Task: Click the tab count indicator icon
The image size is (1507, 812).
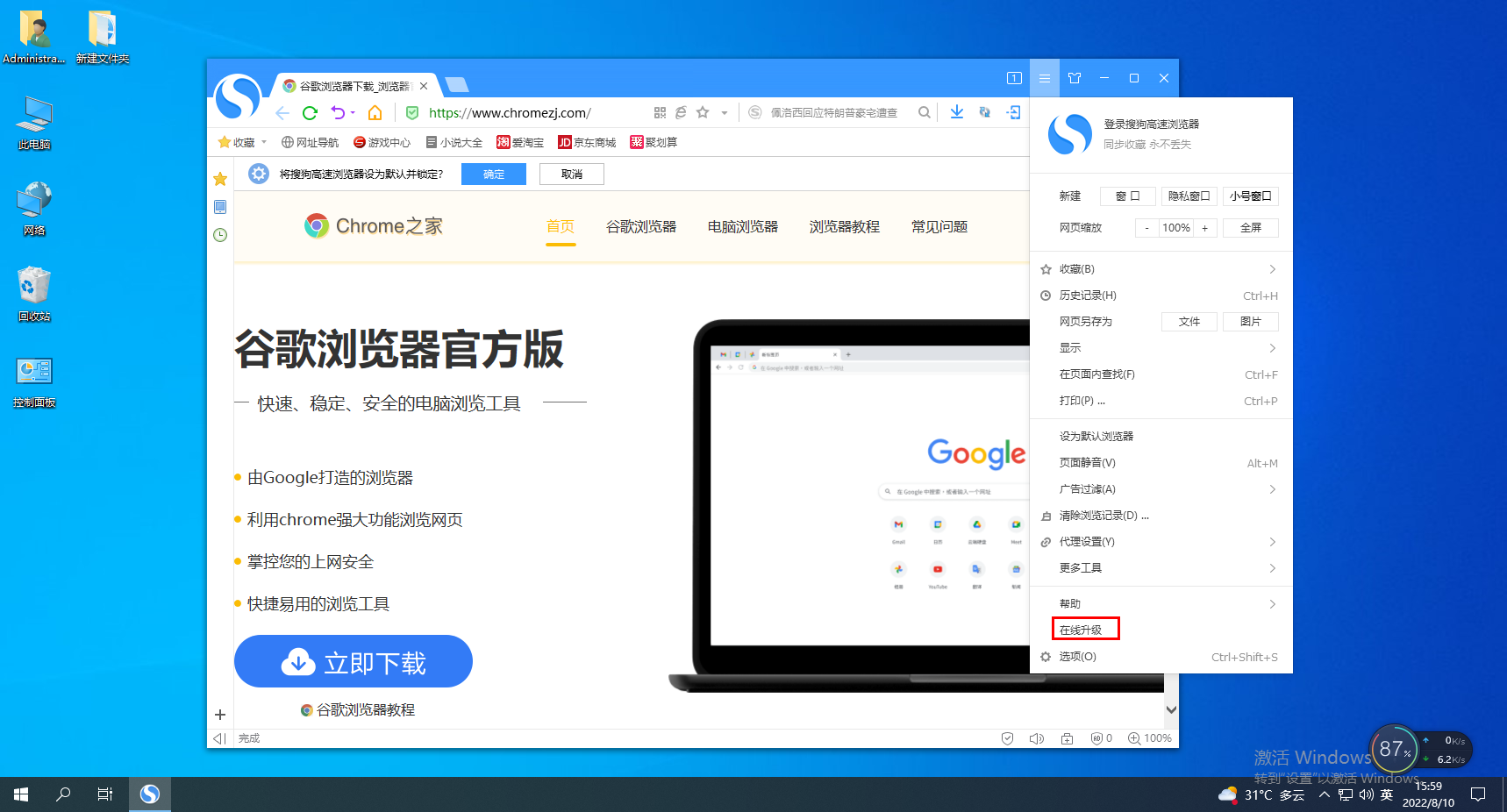Action: click(1014, 78)
